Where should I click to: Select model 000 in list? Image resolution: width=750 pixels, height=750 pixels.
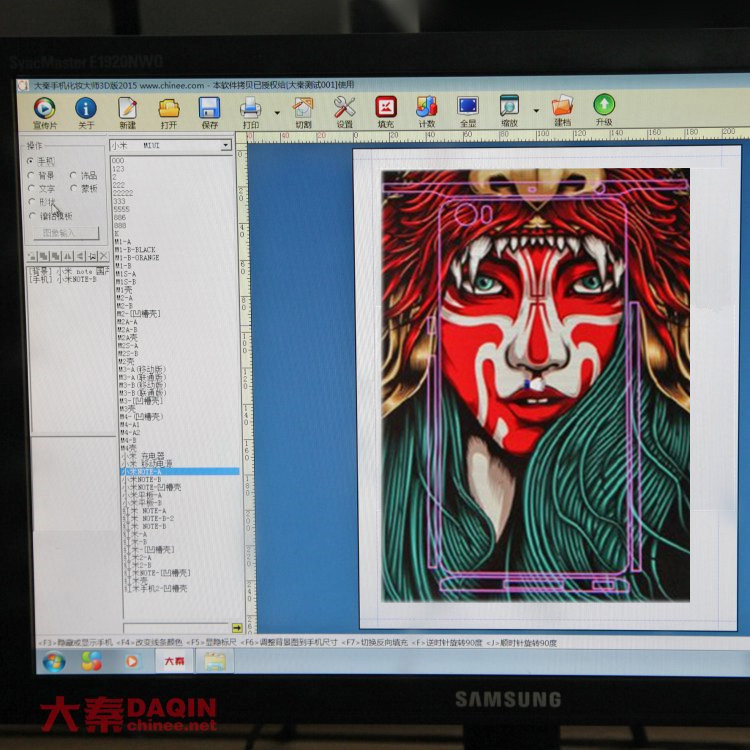click(118, 161)
